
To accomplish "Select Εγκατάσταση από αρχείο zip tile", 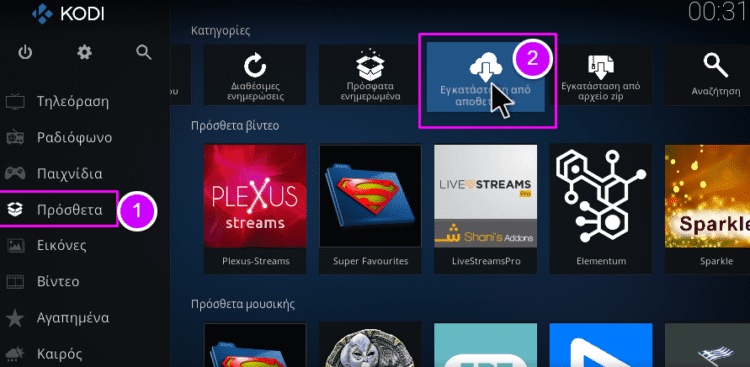I will coord(601,75).
